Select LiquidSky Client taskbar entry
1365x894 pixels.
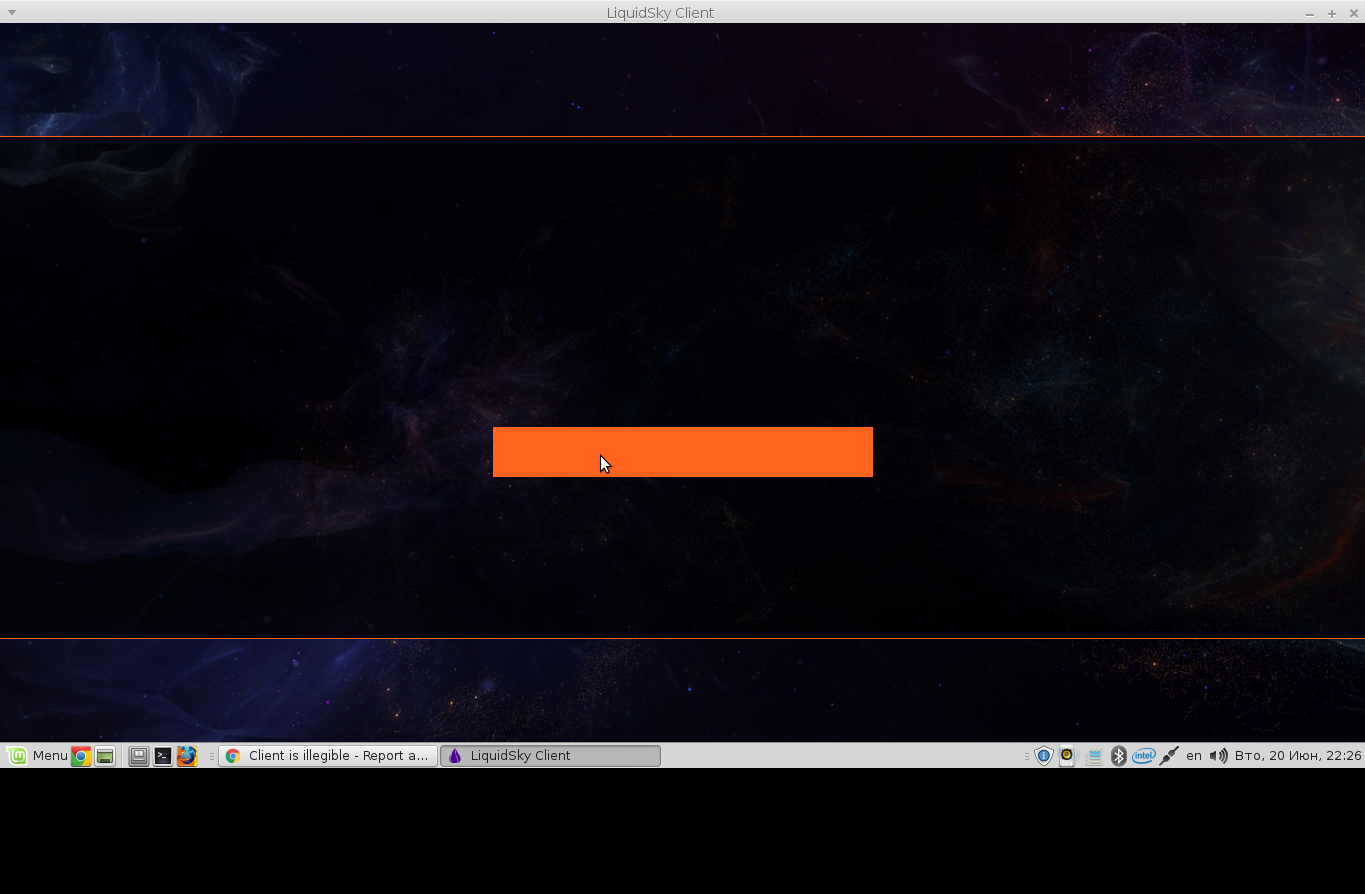(550, 756)
